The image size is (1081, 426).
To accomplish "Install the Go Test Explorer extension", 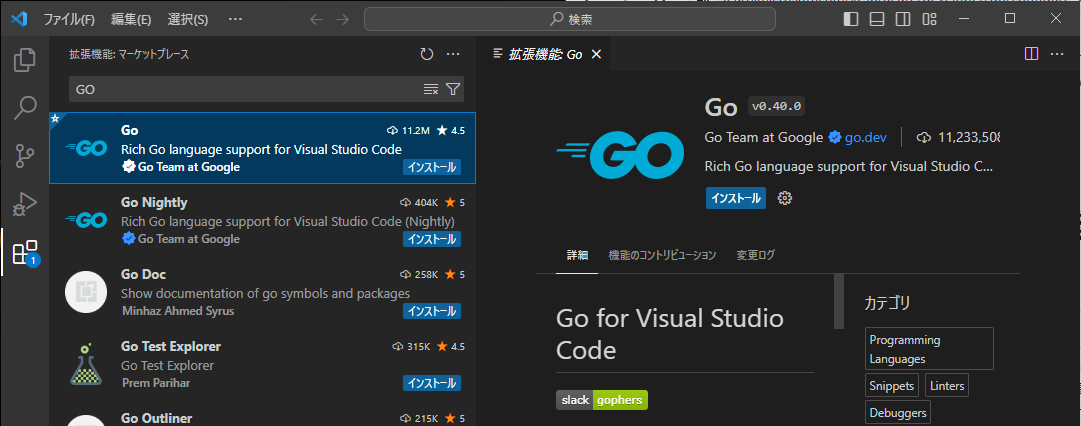I will click(x=432, y=383).
